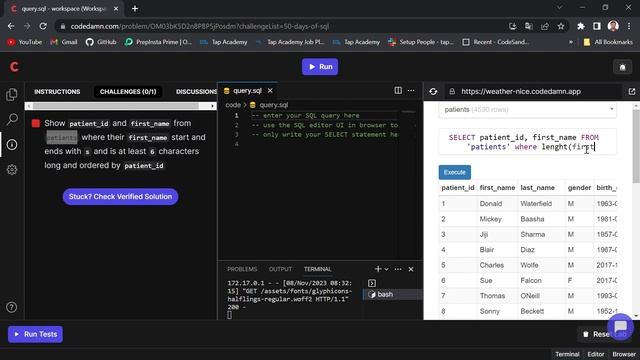Screen dimensions: 640x360
Task: Show more bookmarks chevron
Action: pos(571,42)
